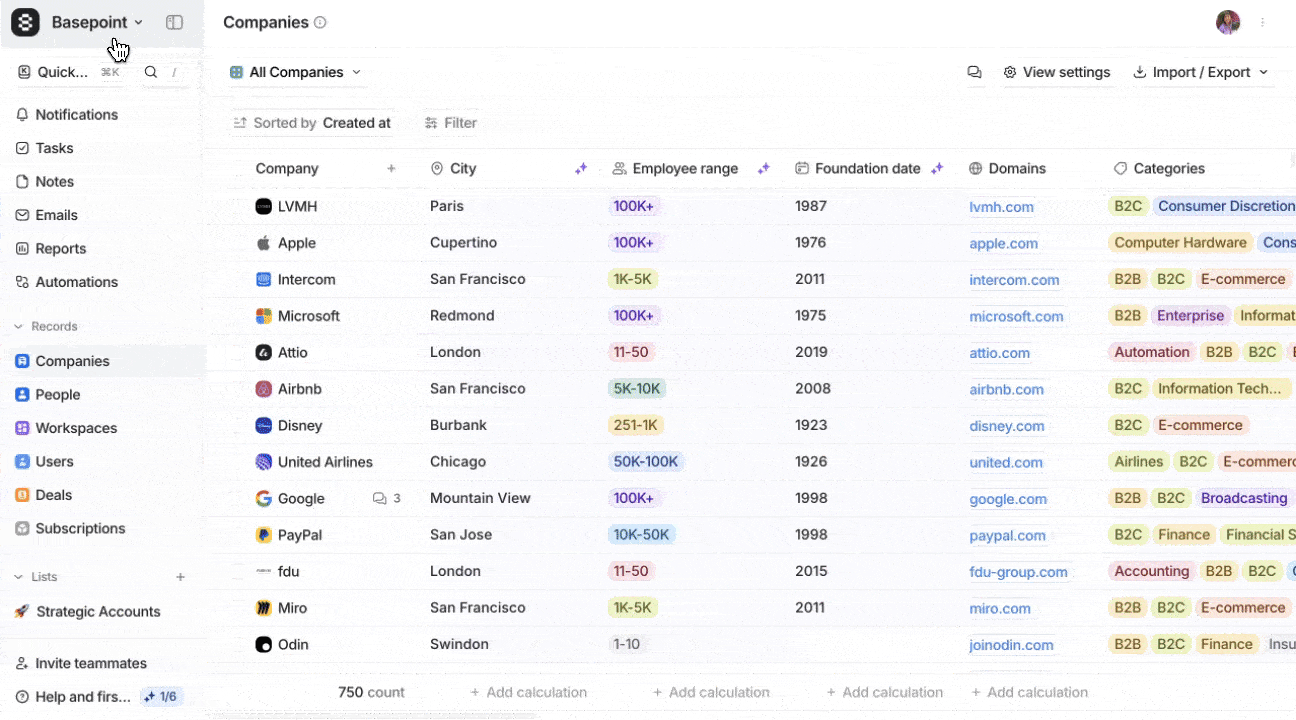1296x720 pixels.
Task: Click the sparkle icon on Foundation date column
Action: tap(937, 169)
